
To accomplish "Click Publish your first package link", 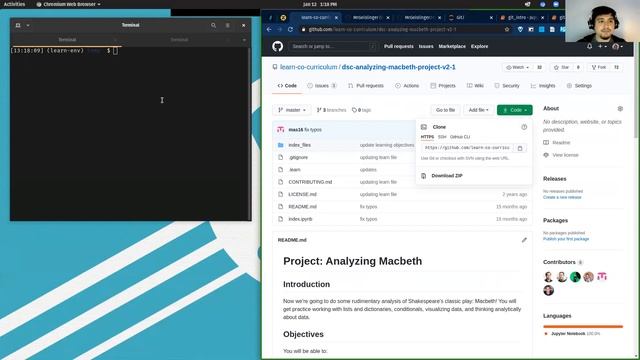I will pos(566,239).
